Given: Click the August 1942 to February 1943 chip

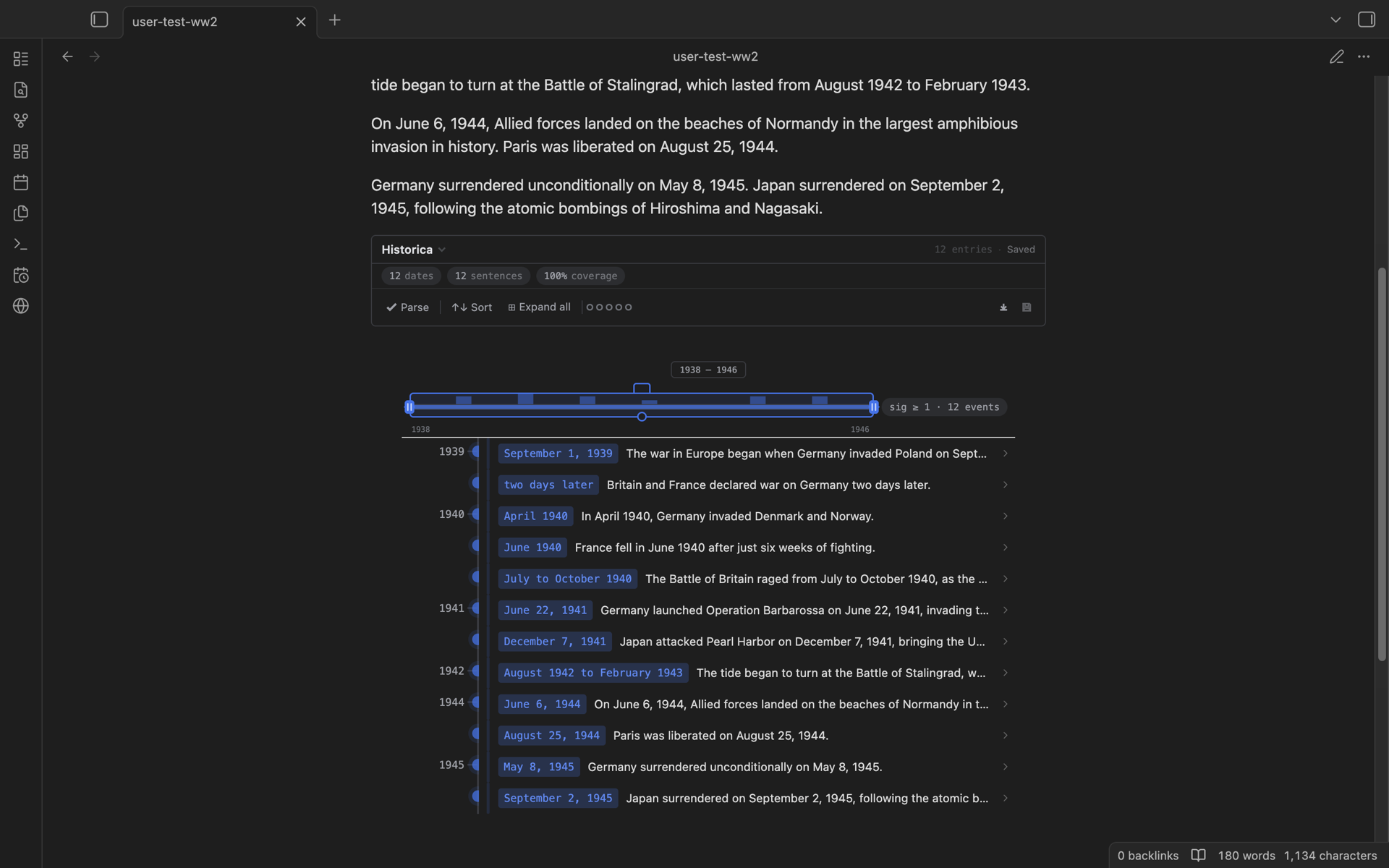Looking at the screenshot, I should 593,673.
